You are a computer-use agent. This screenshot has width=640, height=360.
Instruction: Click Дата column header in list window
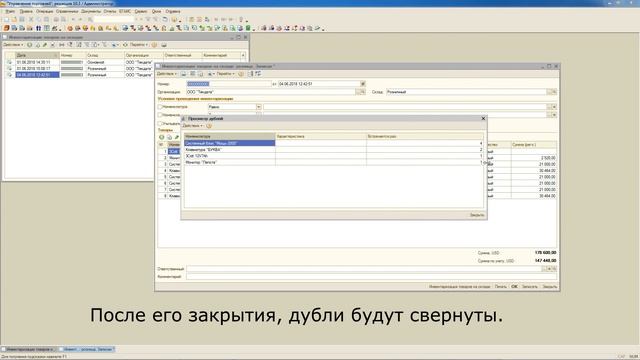pyautogui.click(x=37, y=55)
